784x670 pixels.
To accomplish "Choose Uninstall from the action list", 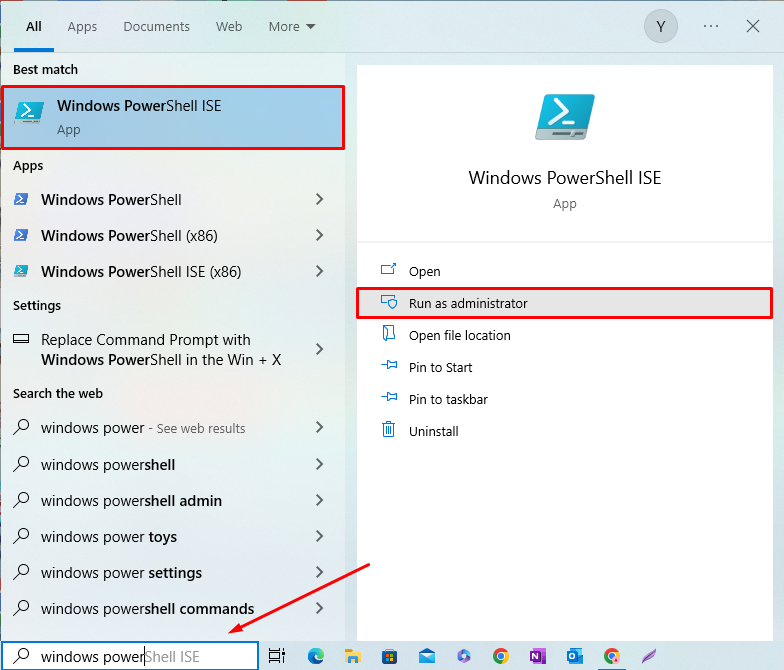I will pos(565,432).
